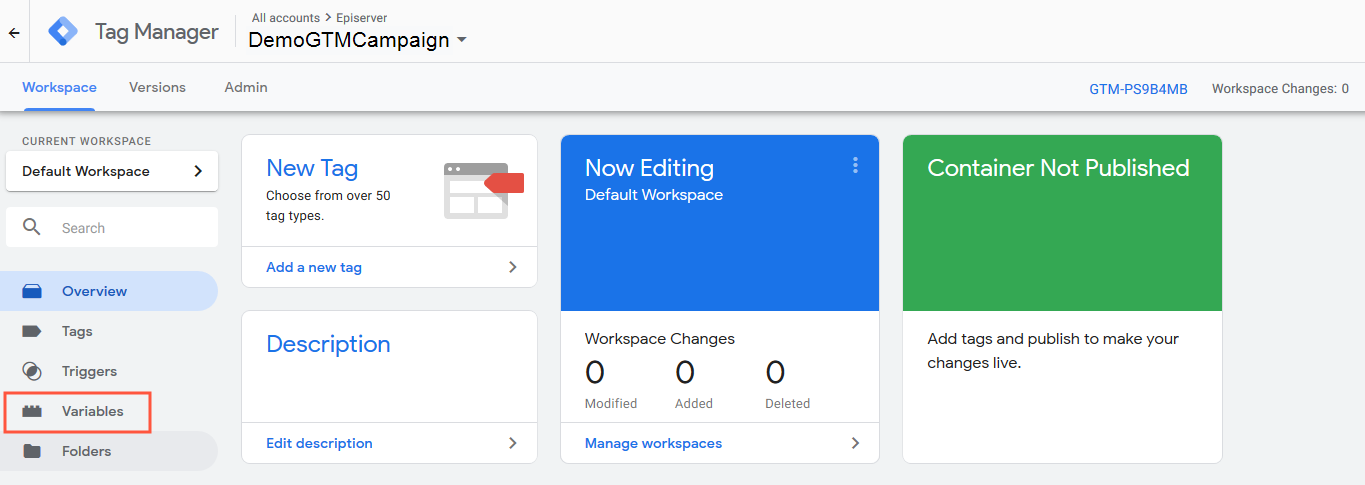Open Triggers in the sidebar
This screenshot has height=485, width=1365.
109,371
